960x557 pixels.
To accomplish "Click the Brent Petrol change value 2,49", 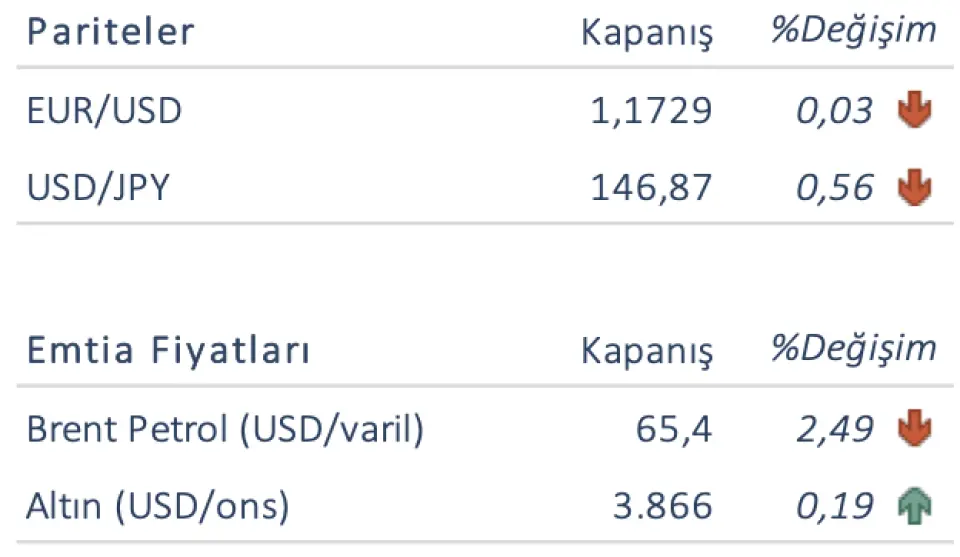I will [x=835, y=430].
